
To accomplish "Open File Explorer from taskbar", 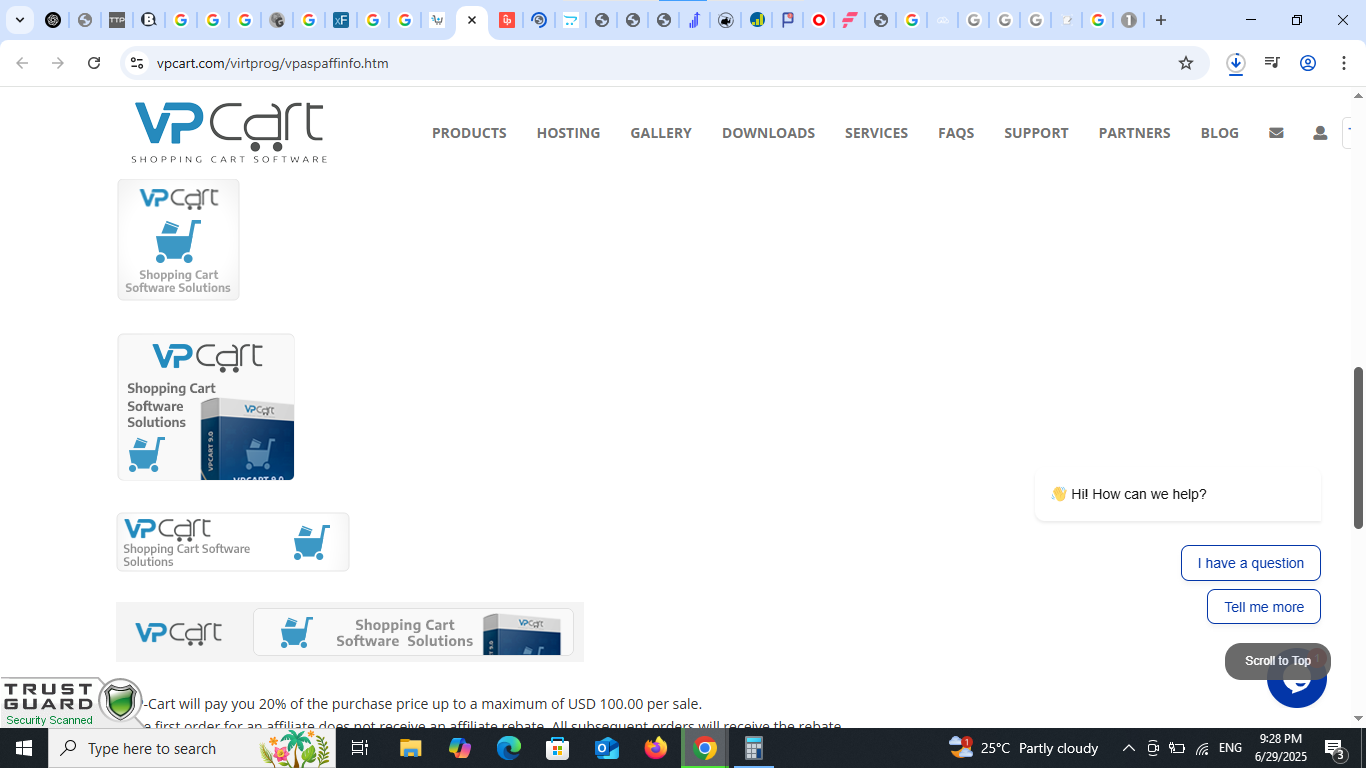I will pyautogui.click(x=411, y=748).
